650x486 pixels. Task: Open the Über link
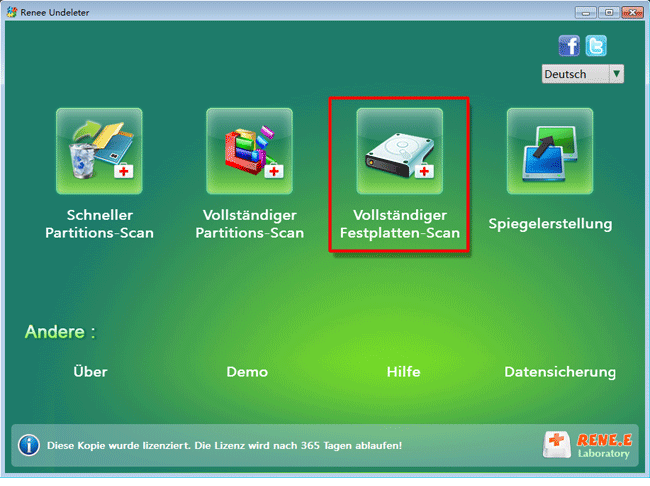(90, 372)
